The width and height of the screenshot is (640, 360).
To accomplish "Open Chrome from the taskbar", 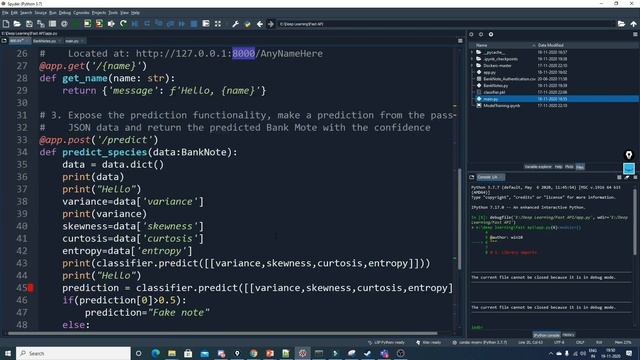I will click(x=253, y=353).
